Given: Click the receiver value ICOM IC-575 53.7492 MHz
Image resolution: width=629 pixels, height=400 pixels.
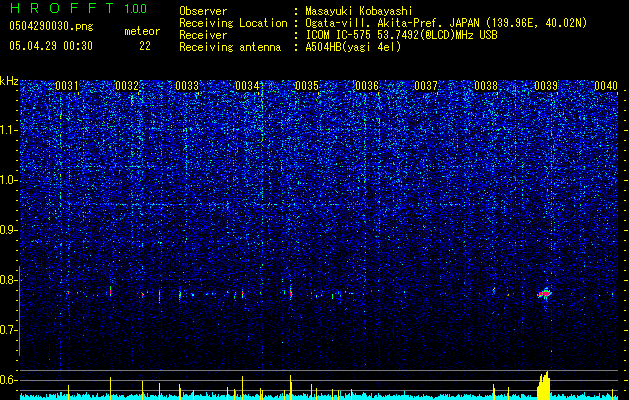Looking at the screenshot, I should 401,35.
